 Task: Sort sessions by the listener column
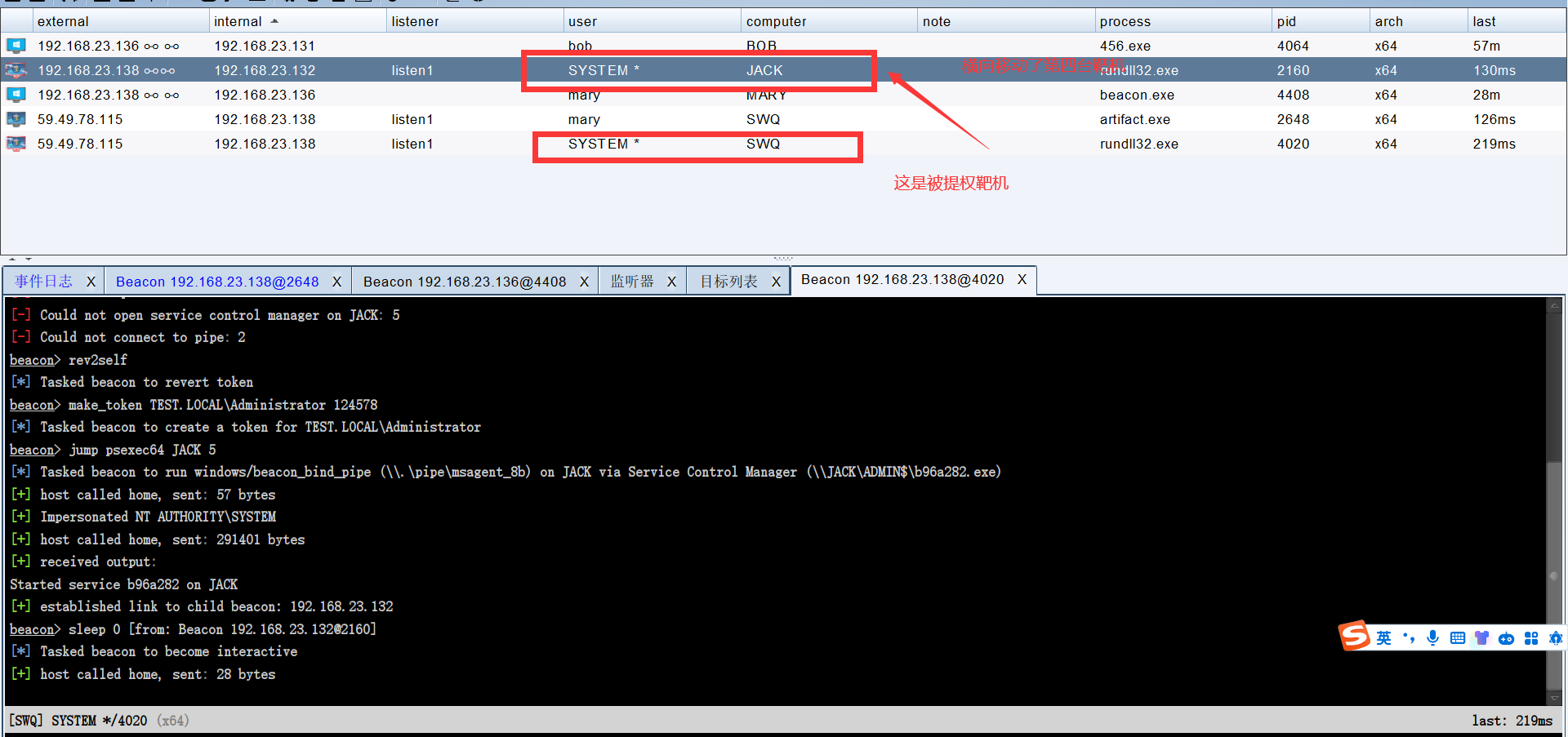tap(474, 21)
